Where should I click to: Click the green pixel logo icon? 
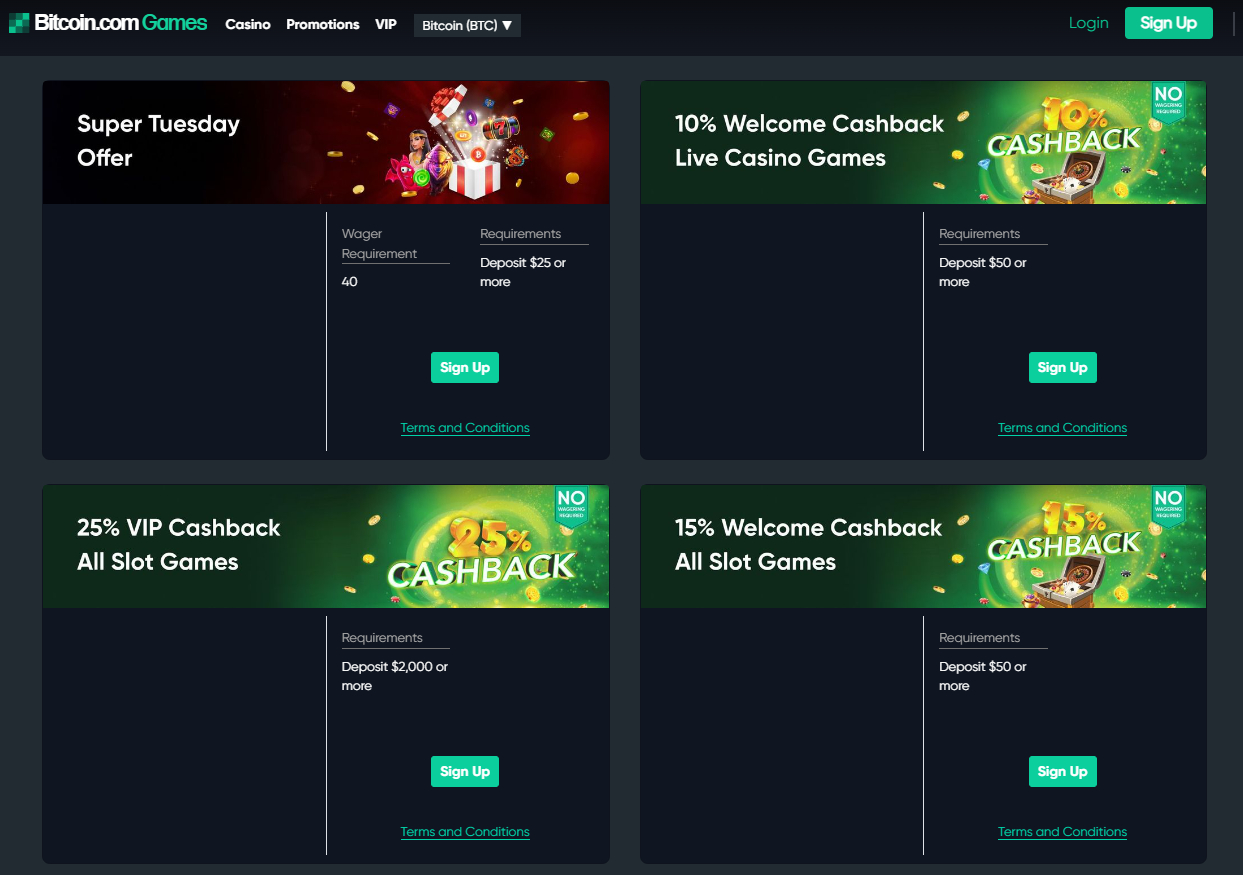[19, 23]
